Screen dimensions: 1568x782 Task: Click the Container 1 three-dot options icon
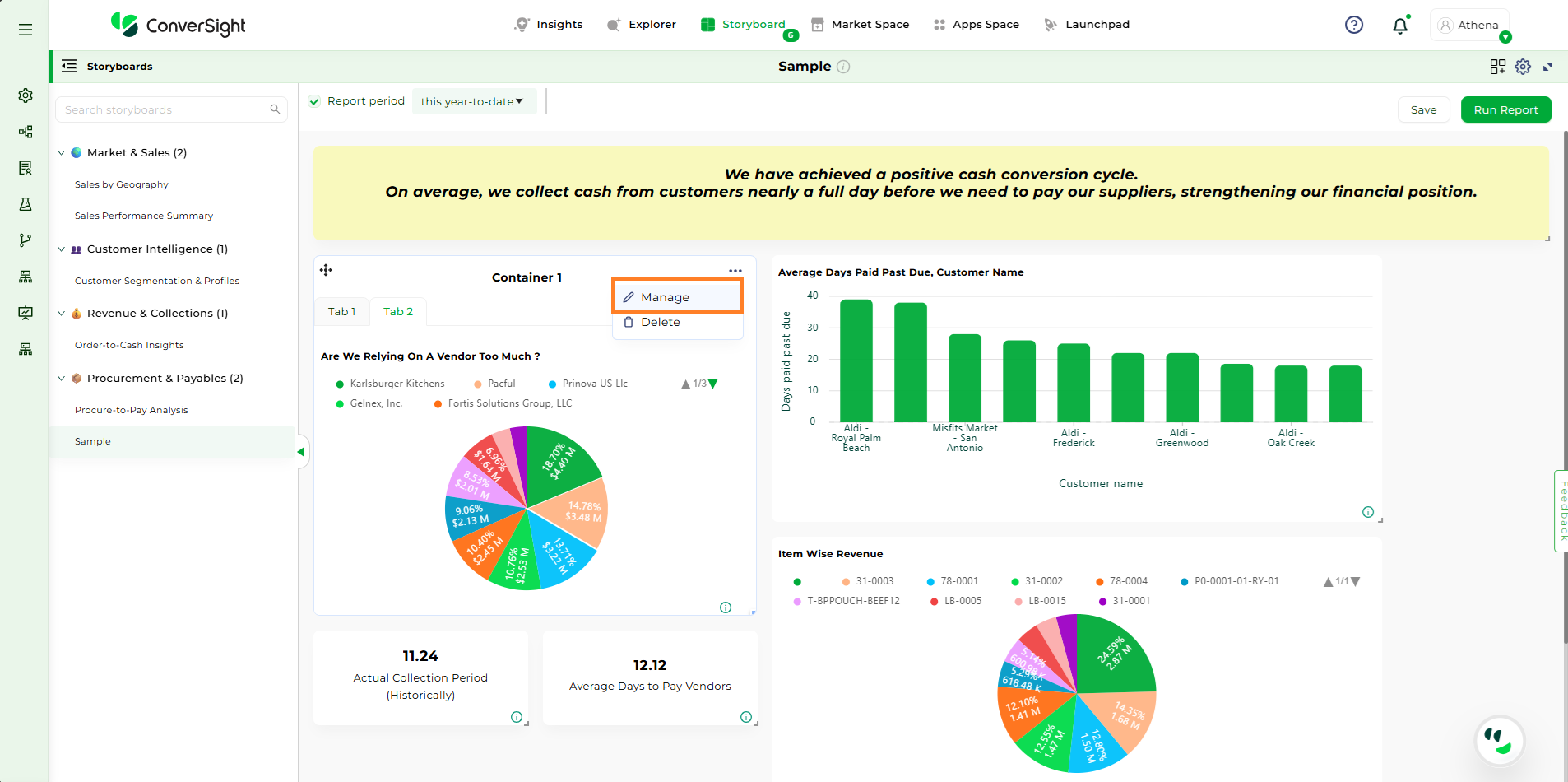[x=735, y=271]
